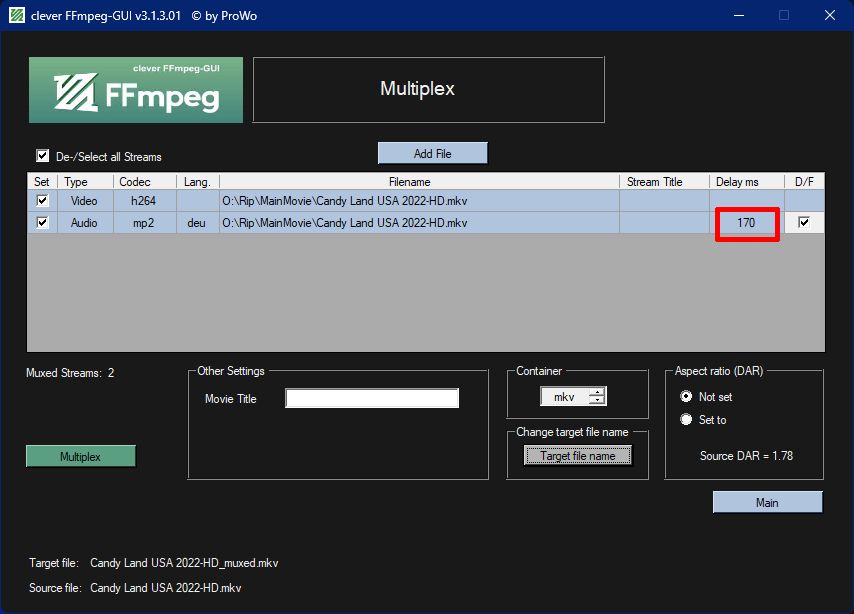Viewport: 854px width, 614px height.
Task: Click the Video row Stream Title cell
Action: pyautogui.click(x=664, y=201)
